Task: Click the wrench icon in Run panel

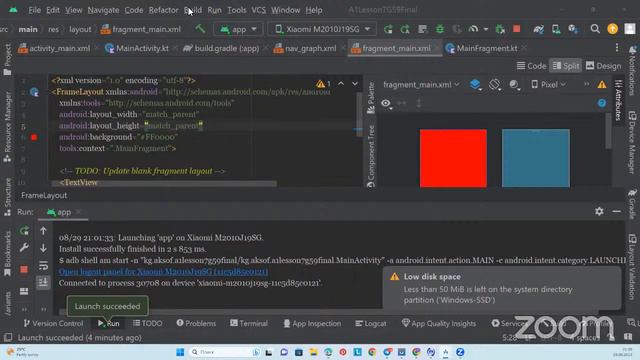Action: tap(24, 248)
